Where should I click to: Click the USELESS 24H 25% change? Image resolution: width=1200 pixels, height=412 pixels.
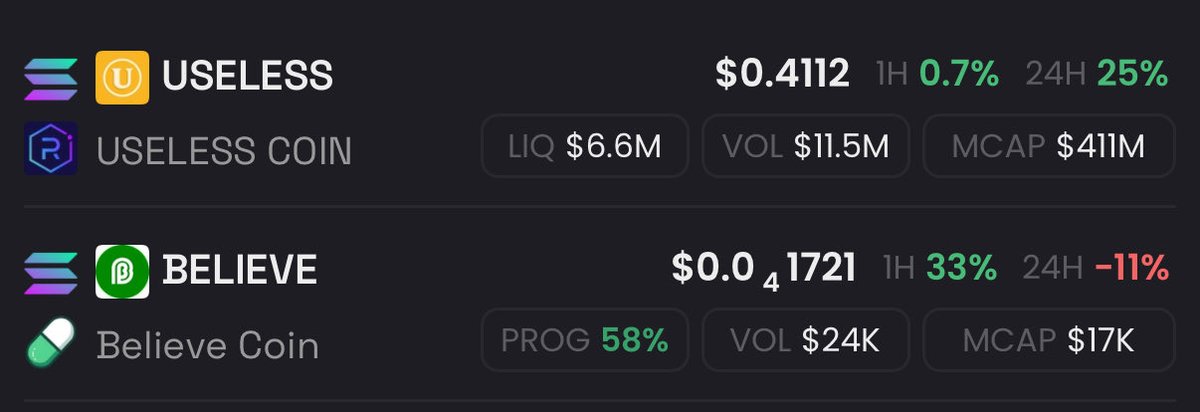[1096, 73]
